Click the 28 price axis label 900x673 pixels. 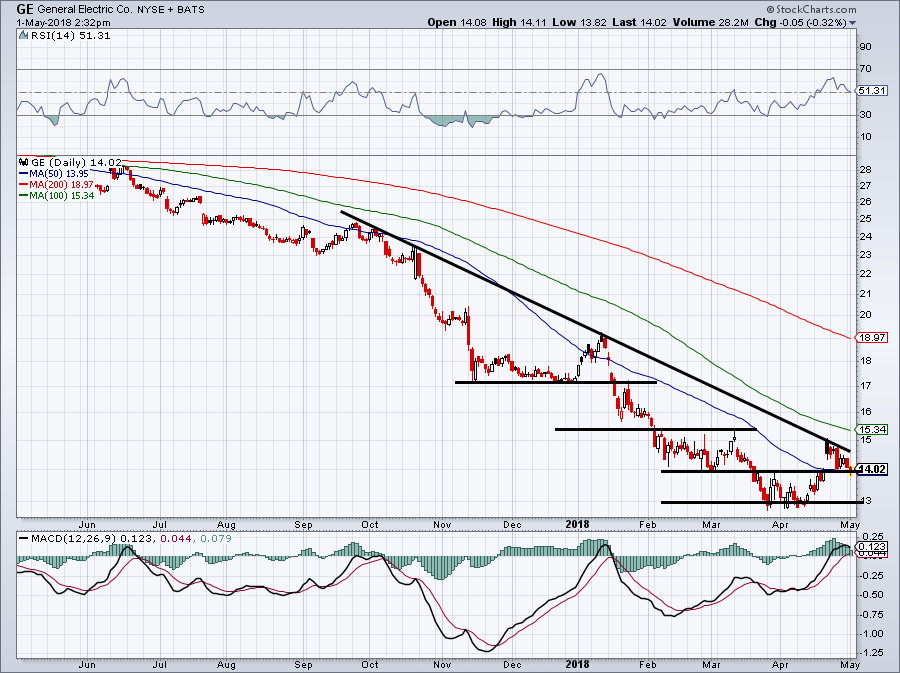click(866, 170)
